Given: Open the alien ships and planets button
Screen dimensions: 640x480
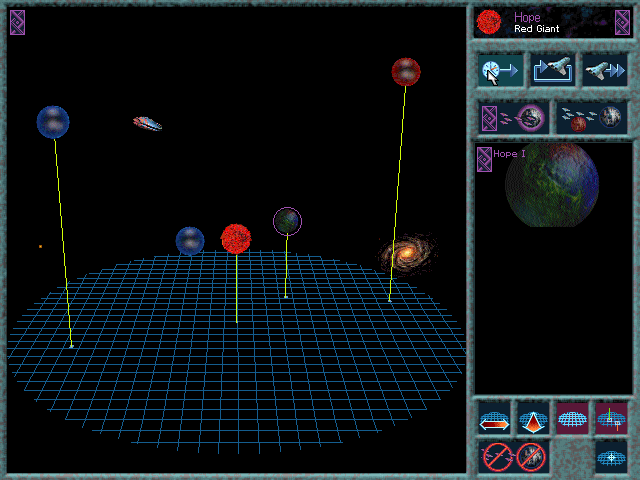Looking at the screenshot, I should (592, 118).
